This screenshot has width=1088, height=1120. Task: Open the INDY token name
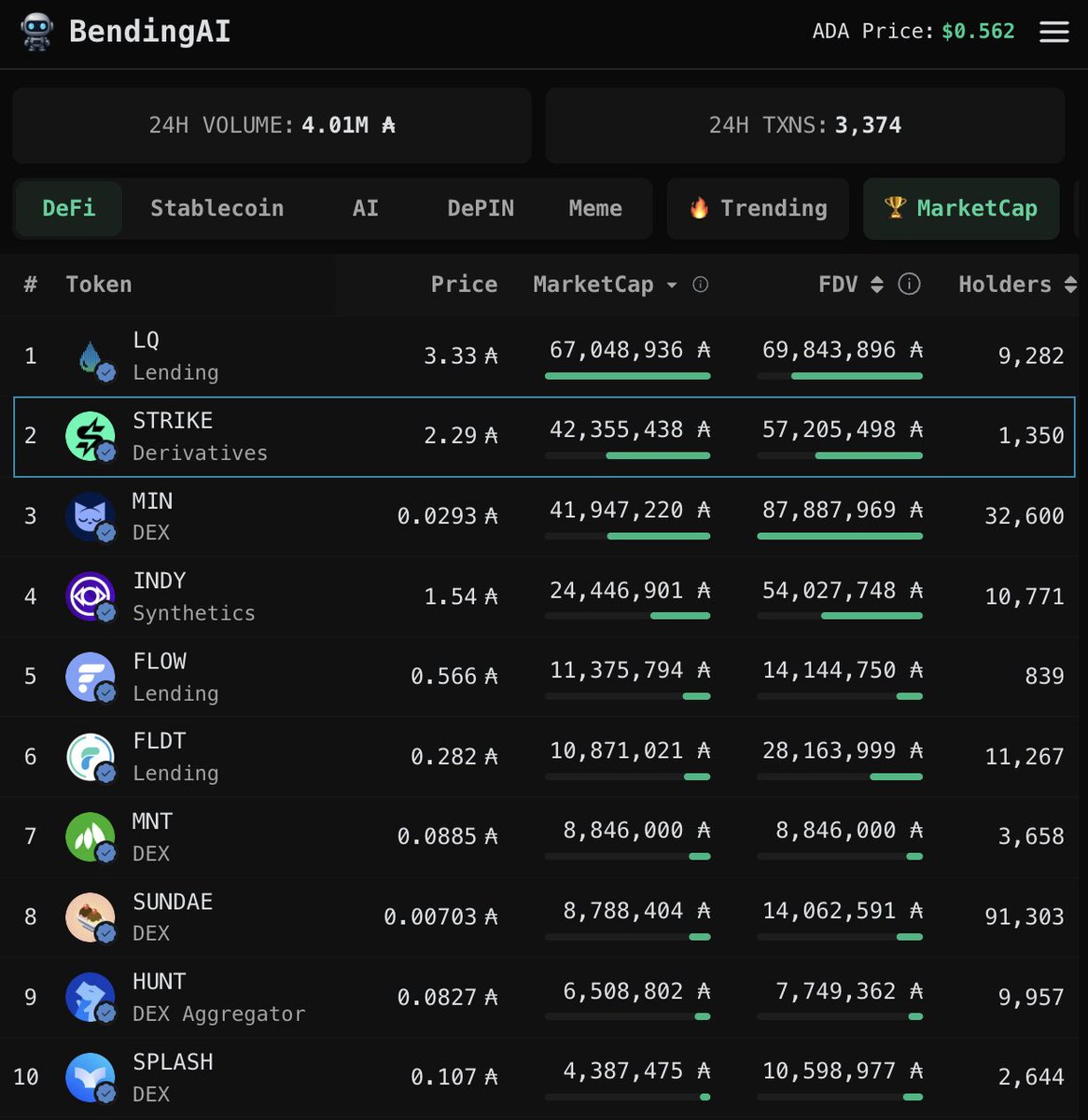(160, 581)
